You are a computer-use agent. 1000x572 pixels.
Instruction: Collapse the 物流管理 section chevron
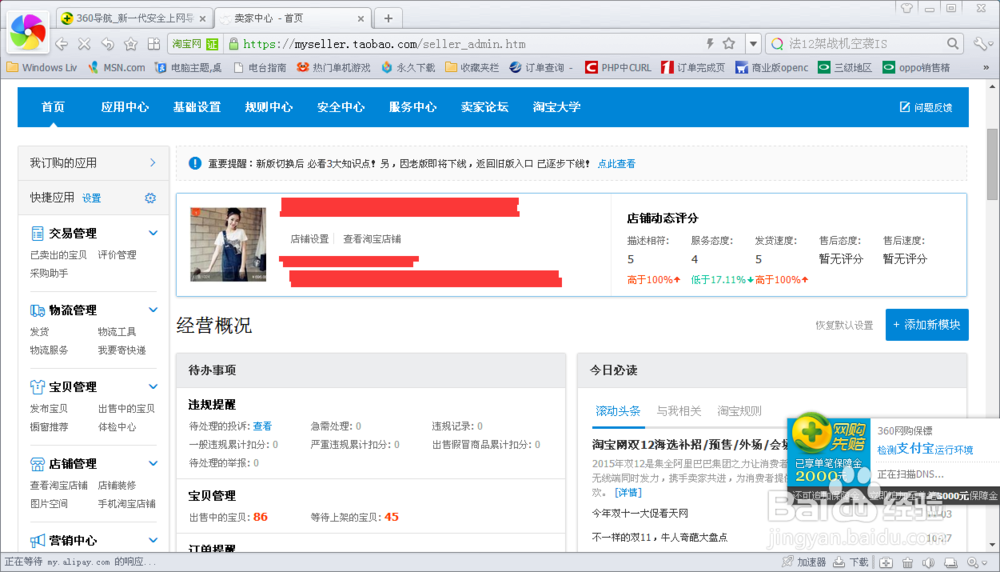[x=153, y=310]
